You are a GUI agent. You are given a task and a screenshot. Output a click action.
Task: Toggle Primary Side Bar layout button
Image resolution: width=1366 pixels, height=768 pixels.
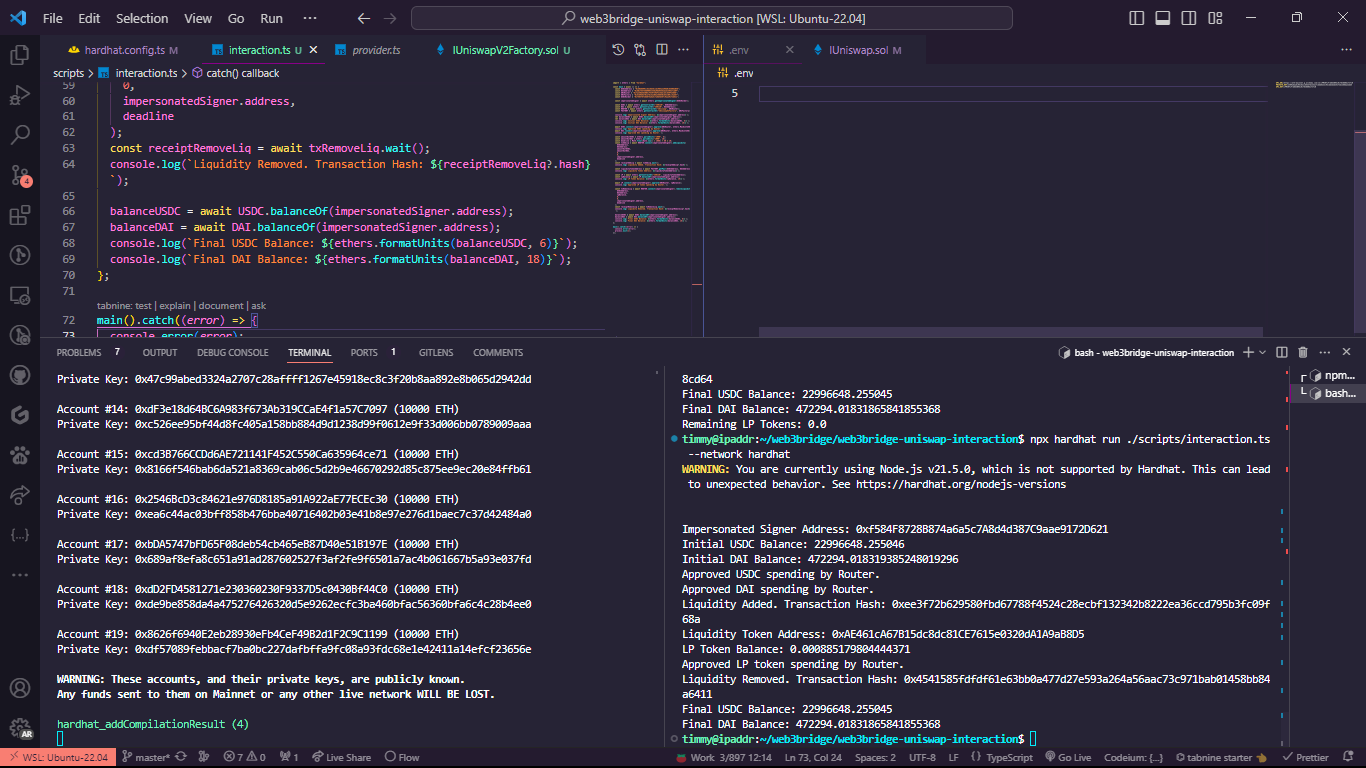point(1137,18)
